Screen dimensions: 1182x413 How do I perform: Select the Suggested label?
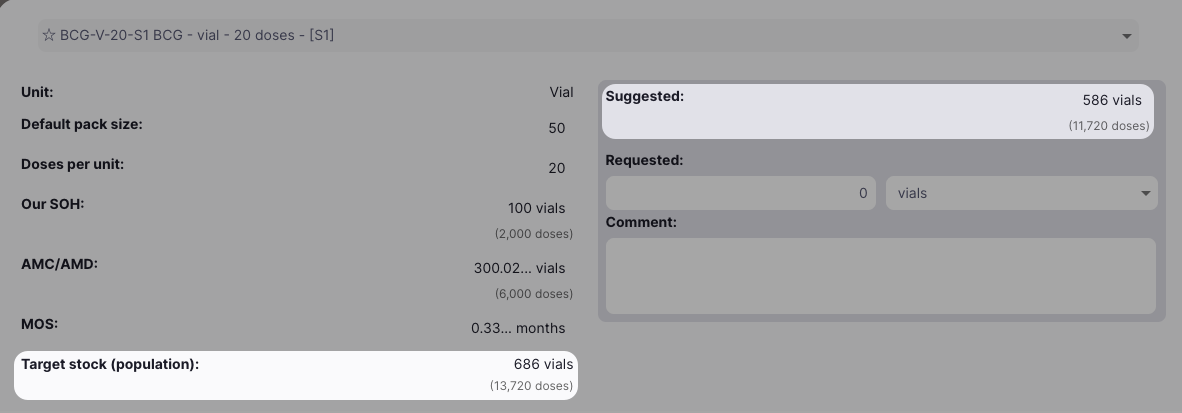645,97
